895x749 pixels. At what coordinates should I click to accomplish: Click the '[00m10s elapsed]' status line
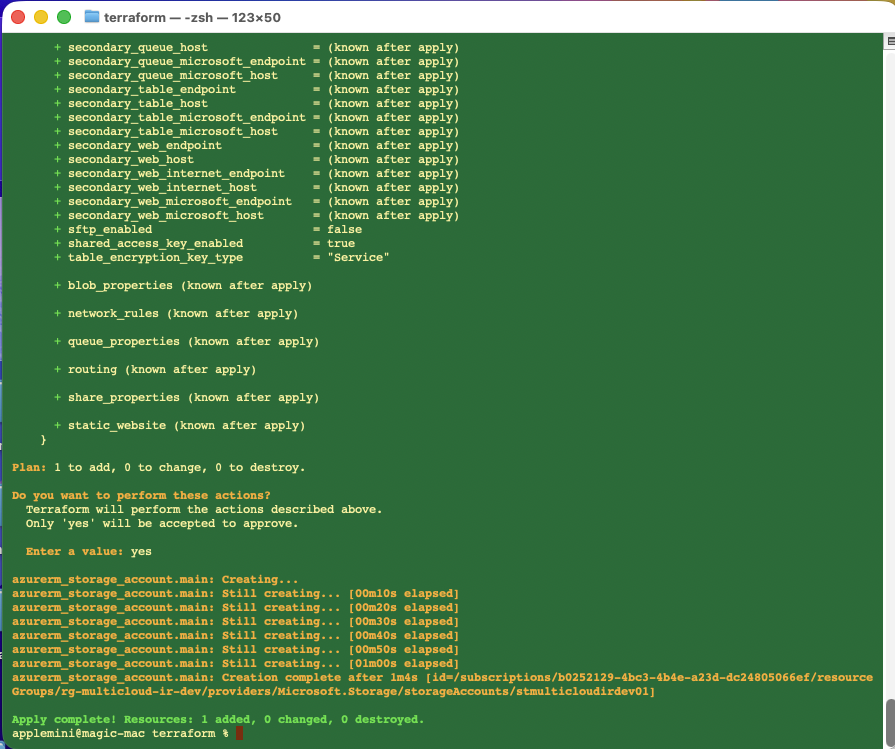(235, 594)
